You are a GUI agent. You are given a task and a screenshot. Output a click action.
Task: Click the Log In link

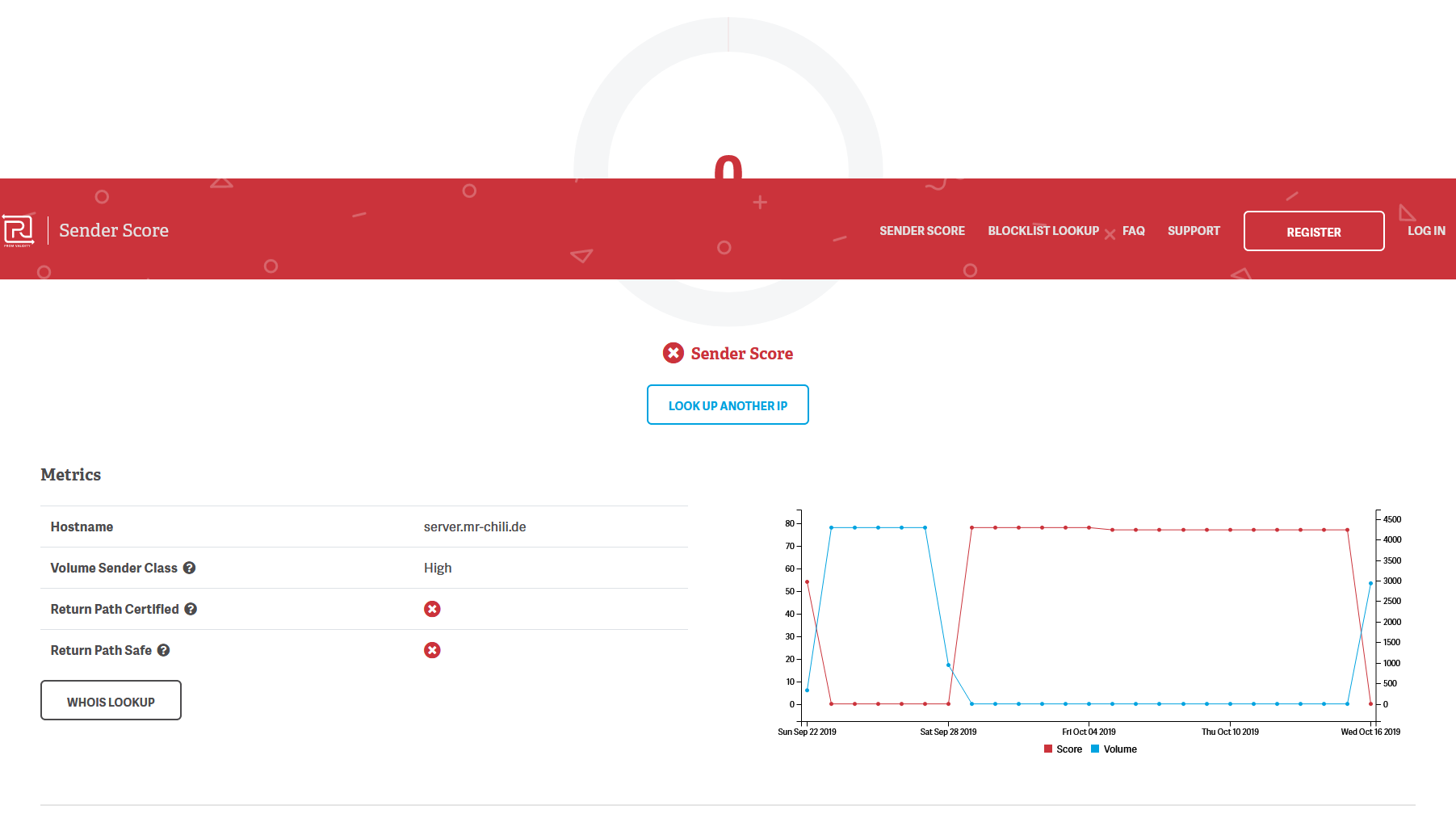tap(1425, 231)
